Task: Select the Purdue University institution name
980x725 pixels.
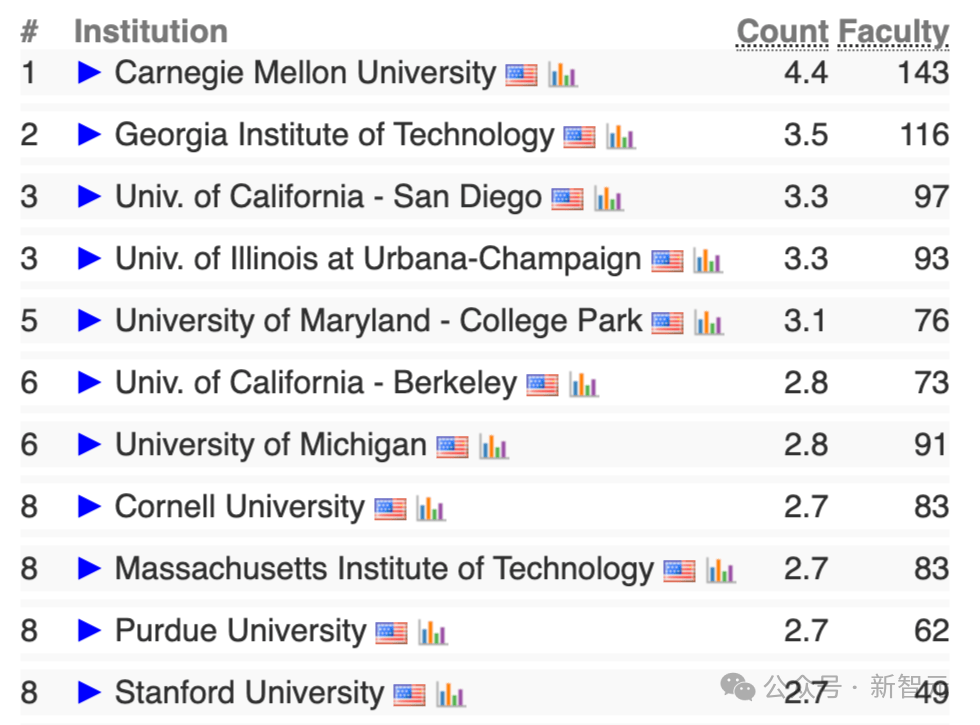Action: tap(240, 631)
